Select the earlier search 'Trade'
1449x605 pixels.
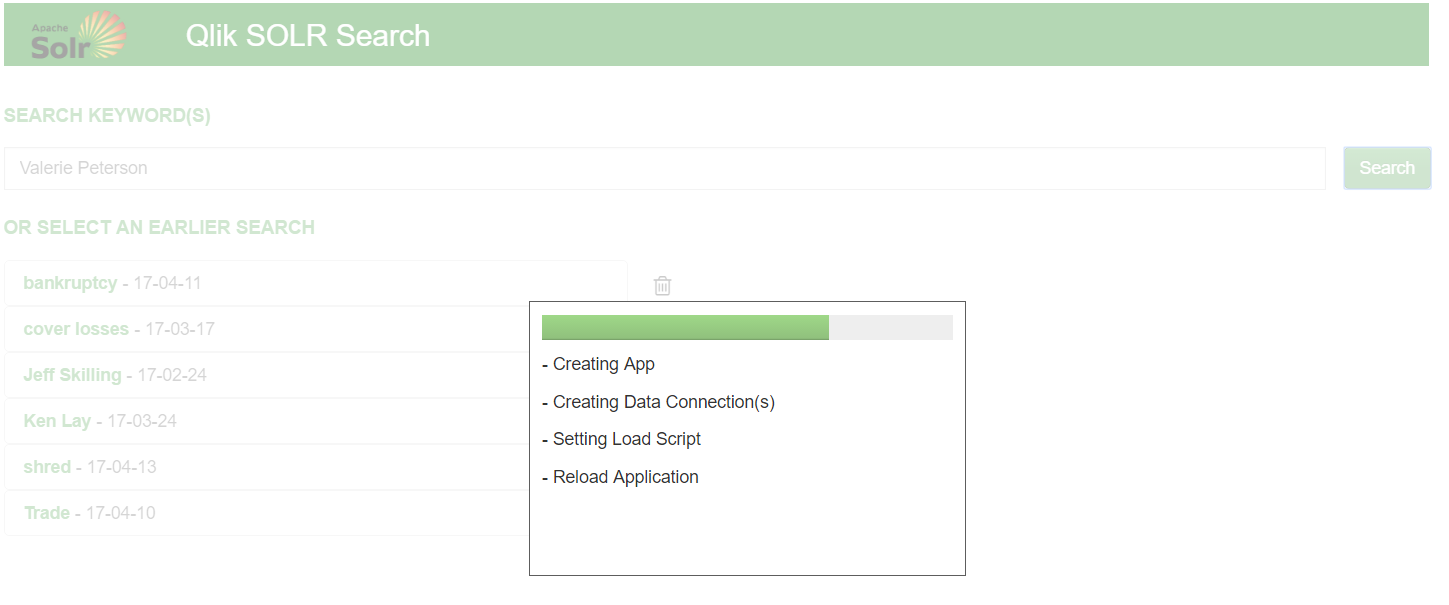point(267,513)
